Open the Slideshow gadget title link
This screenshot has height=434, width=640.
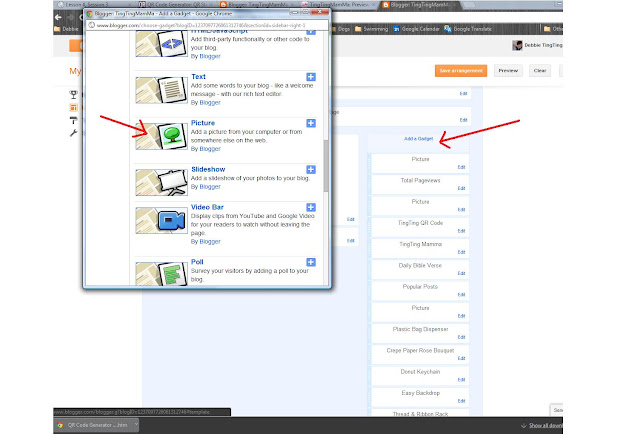coord(208,169)
